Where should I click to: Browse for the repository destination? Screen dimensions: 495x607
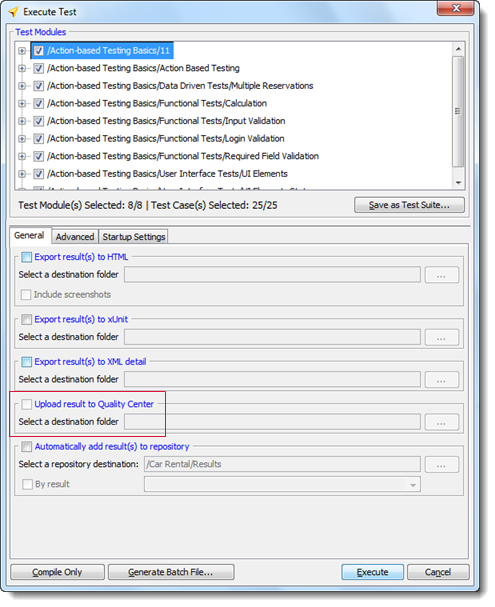[x=441, y=465]
